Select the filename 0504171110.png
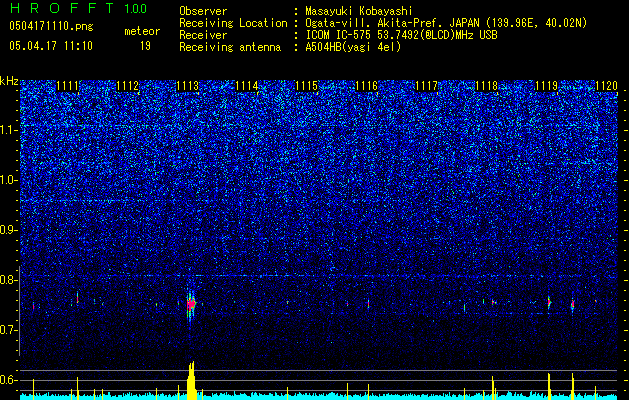629x400 pixels. [x=51, y=26]
